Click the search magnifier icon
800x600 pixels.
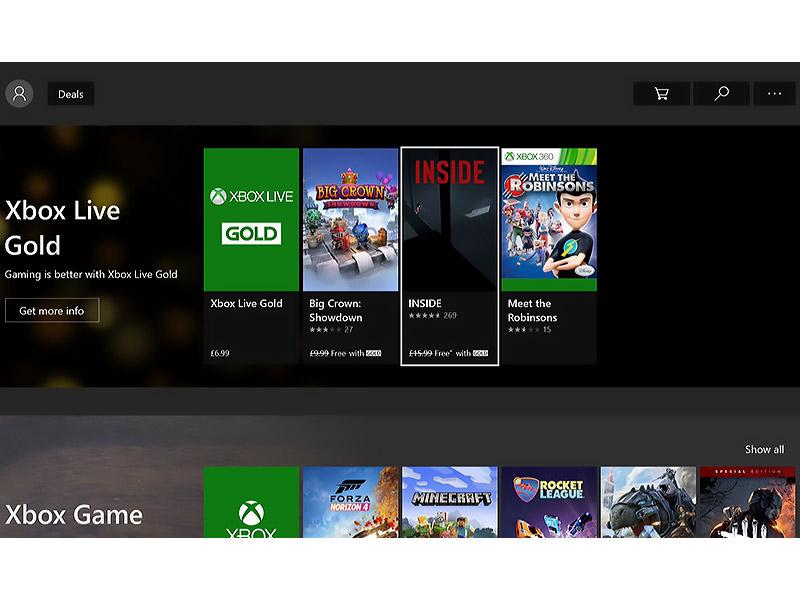pyautogui.click(x=721, y=94)
